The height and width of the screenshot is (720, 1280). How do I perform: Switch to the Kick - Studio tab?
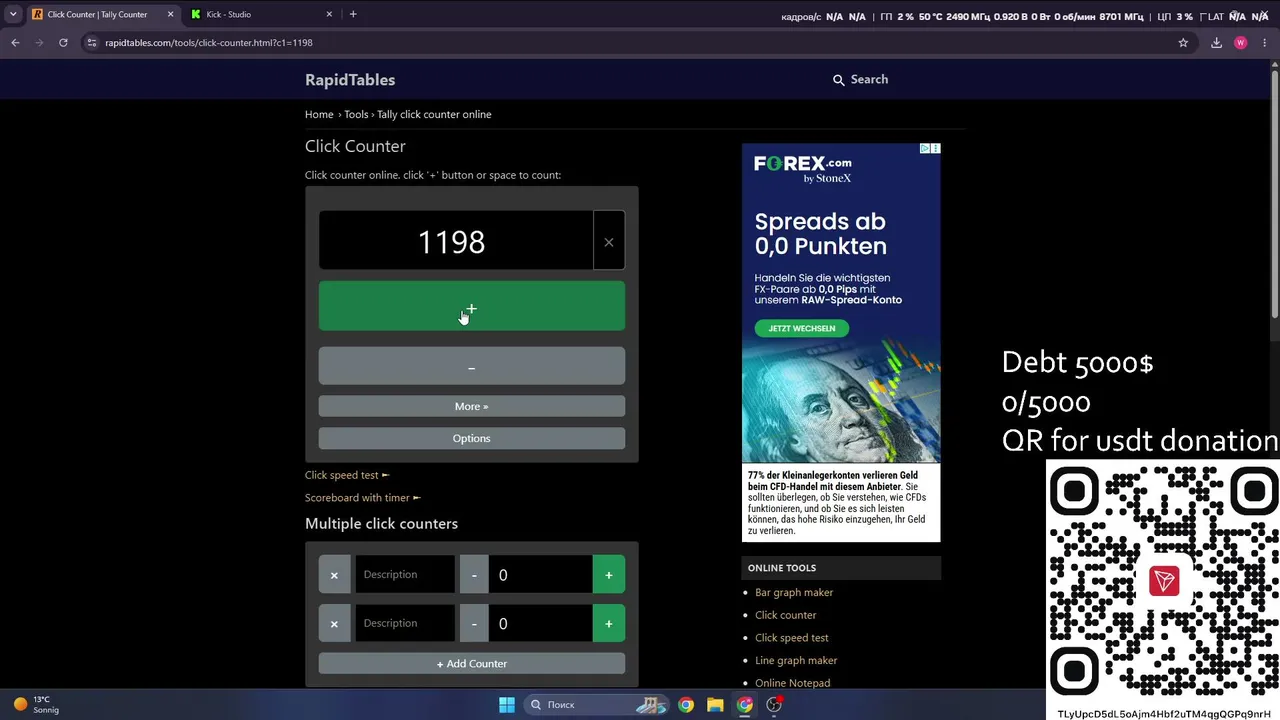[263, 14]
